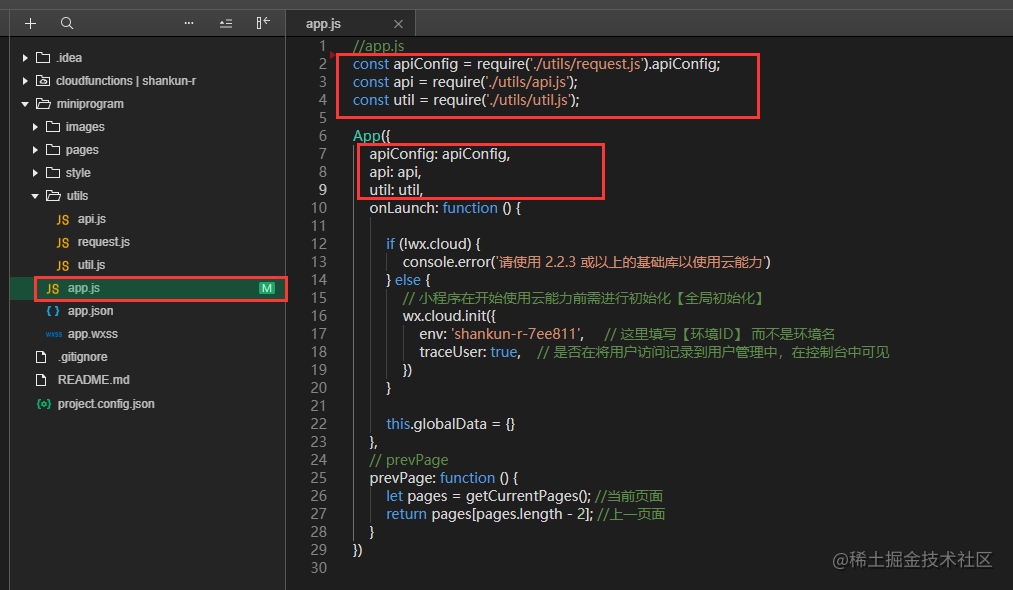Image resolution: width=1013 pixels, height=590 pixels.
Task: Click 'traceUser' in the code
Action: 452,352
